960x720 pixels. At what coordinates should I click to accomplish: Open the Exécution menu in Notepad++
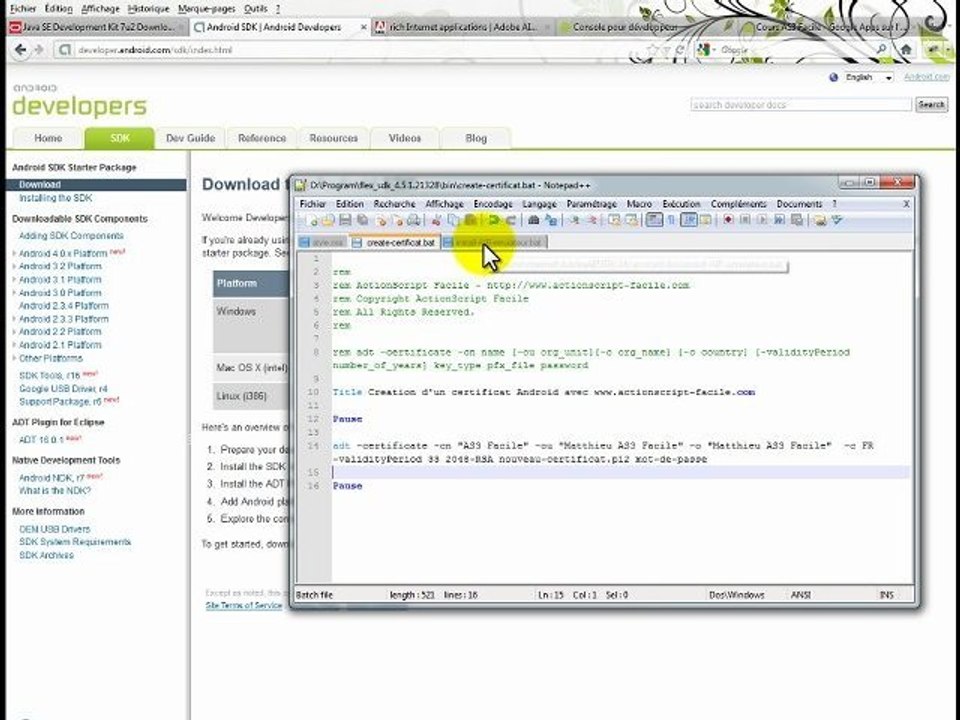681,204
